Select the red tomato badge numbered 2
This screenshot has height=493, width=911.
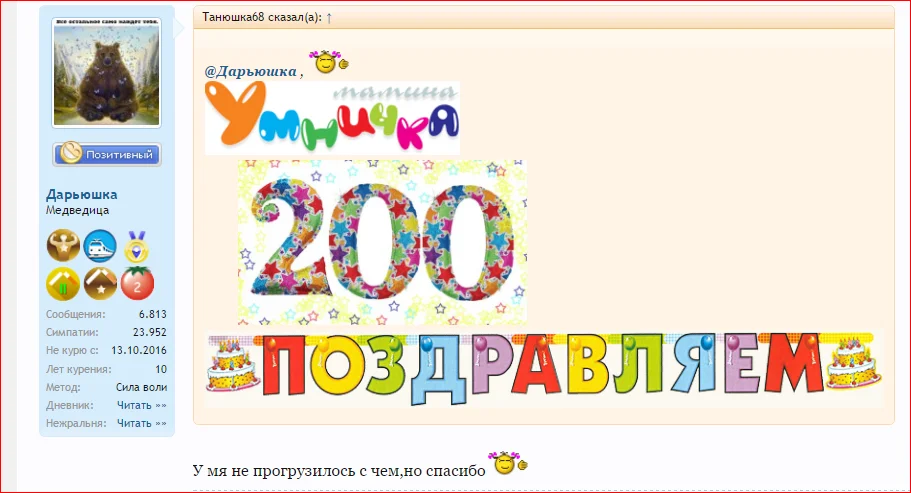tap(137, 283)
